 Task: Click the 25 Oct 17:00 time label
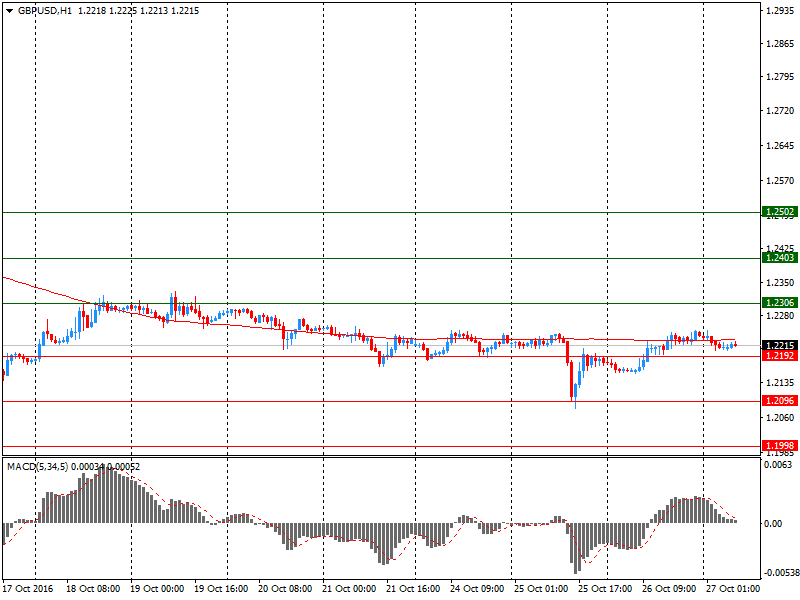[x=605, y=588]
